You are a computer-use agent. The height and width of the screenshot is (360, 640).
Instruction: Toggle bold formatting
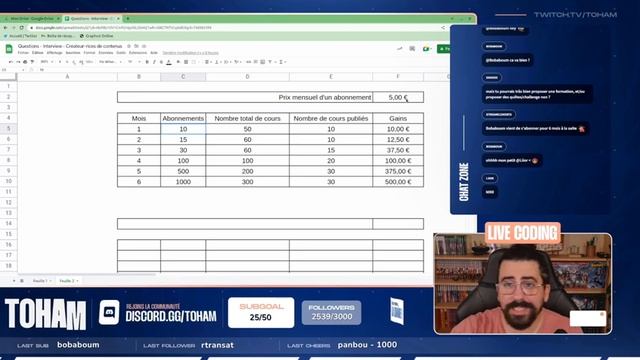point(147,62)
